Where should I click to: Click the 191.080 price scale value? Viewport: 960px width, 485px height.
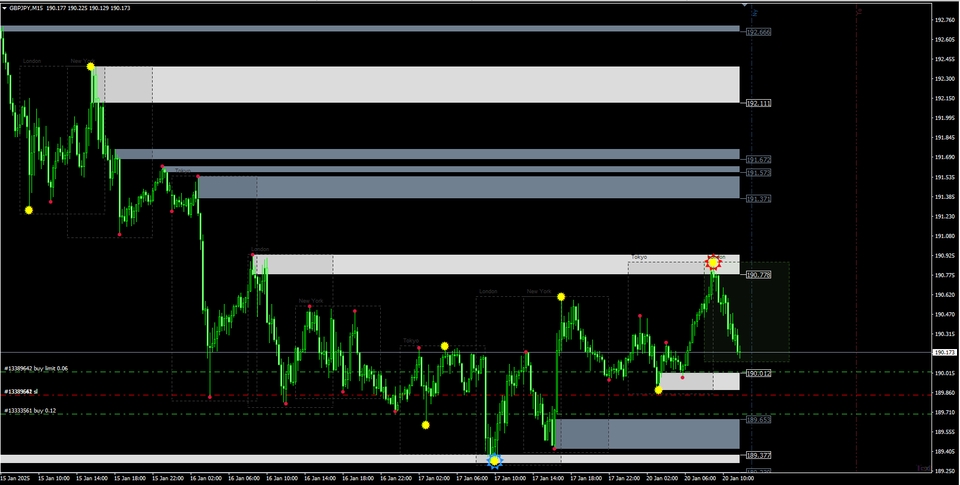point(945,236)
